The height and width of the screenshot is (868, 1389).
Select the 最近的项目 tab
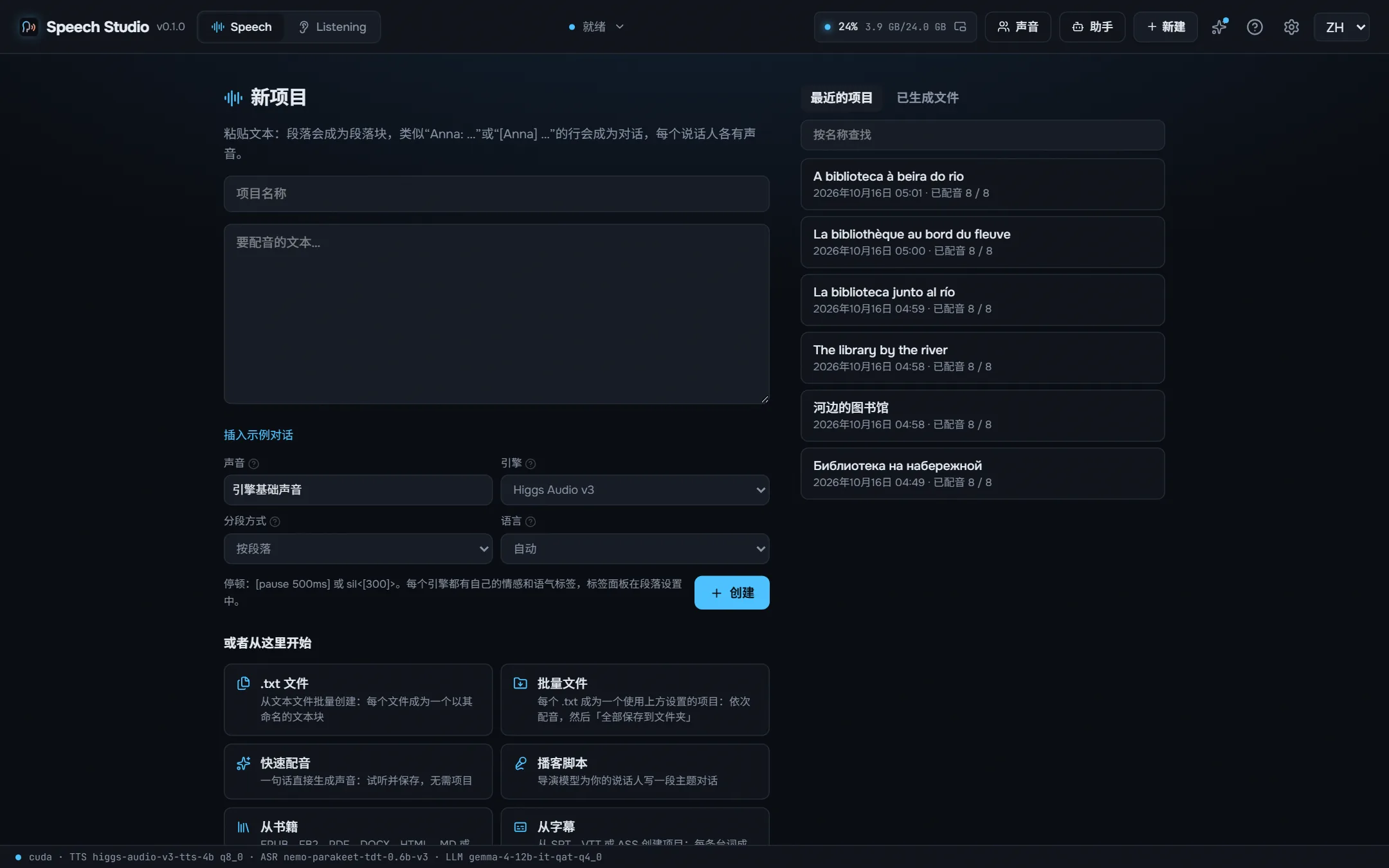click(x=841, y=98)
